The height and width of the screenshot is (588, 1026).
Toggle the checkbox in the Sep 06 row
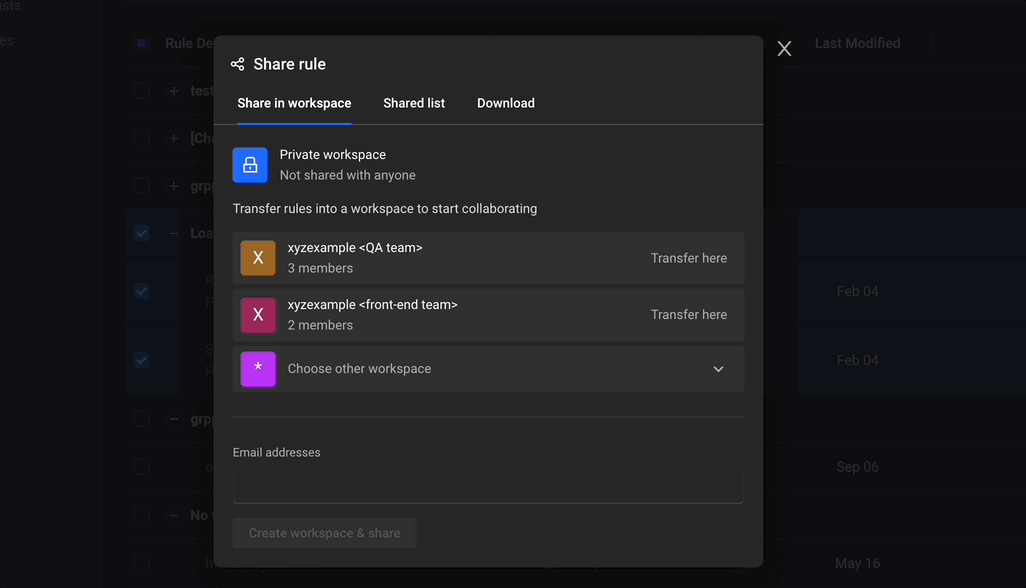[x=141, y=467]
